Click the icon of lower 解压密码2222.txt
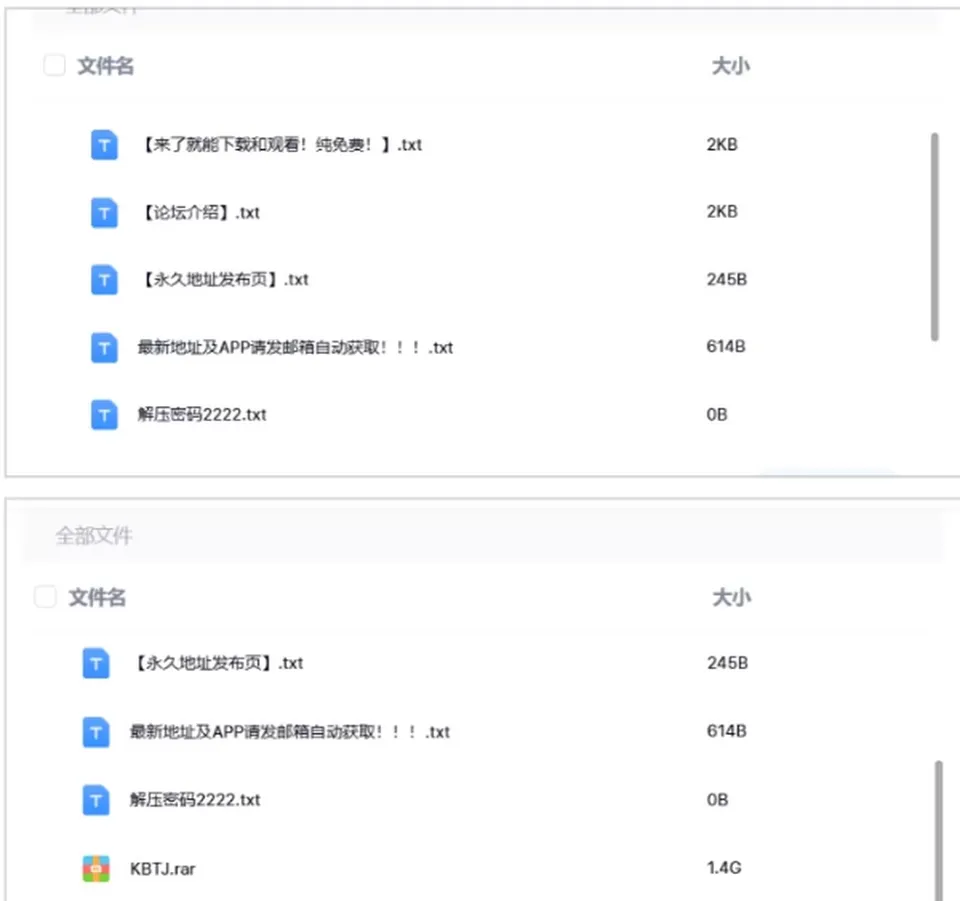Viewport: 960px width, 901px height. [x=96, y=800]
